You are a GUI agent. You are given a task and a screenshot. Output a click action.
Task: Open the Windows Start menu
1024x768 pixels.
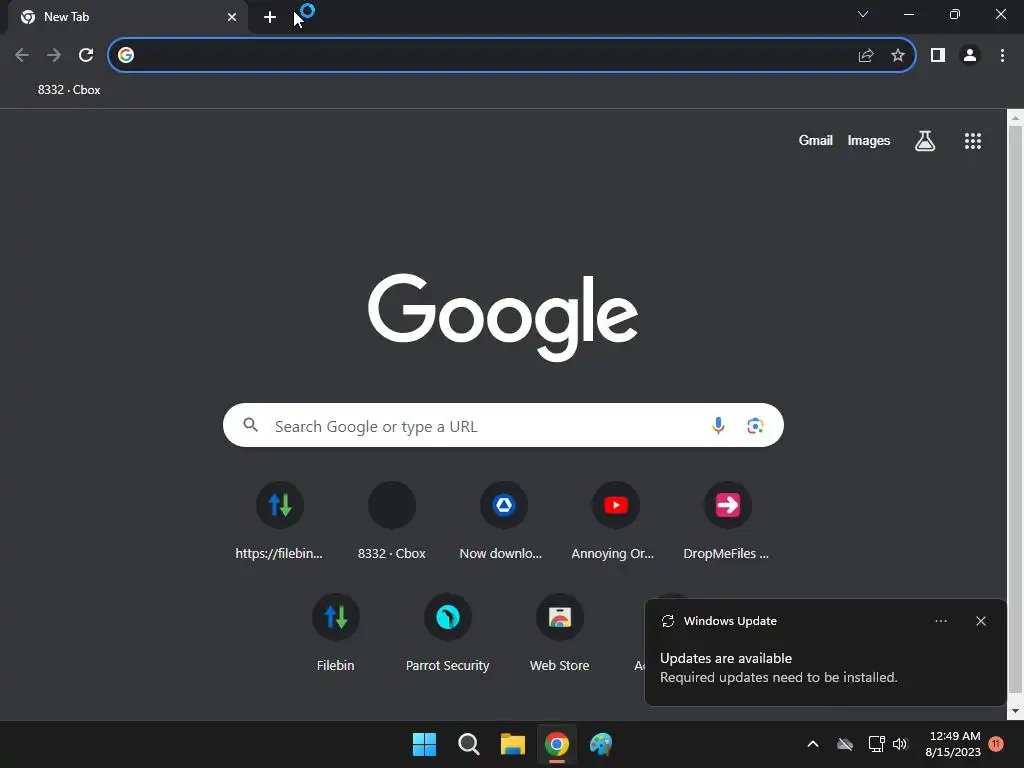[x=424, y=744]
